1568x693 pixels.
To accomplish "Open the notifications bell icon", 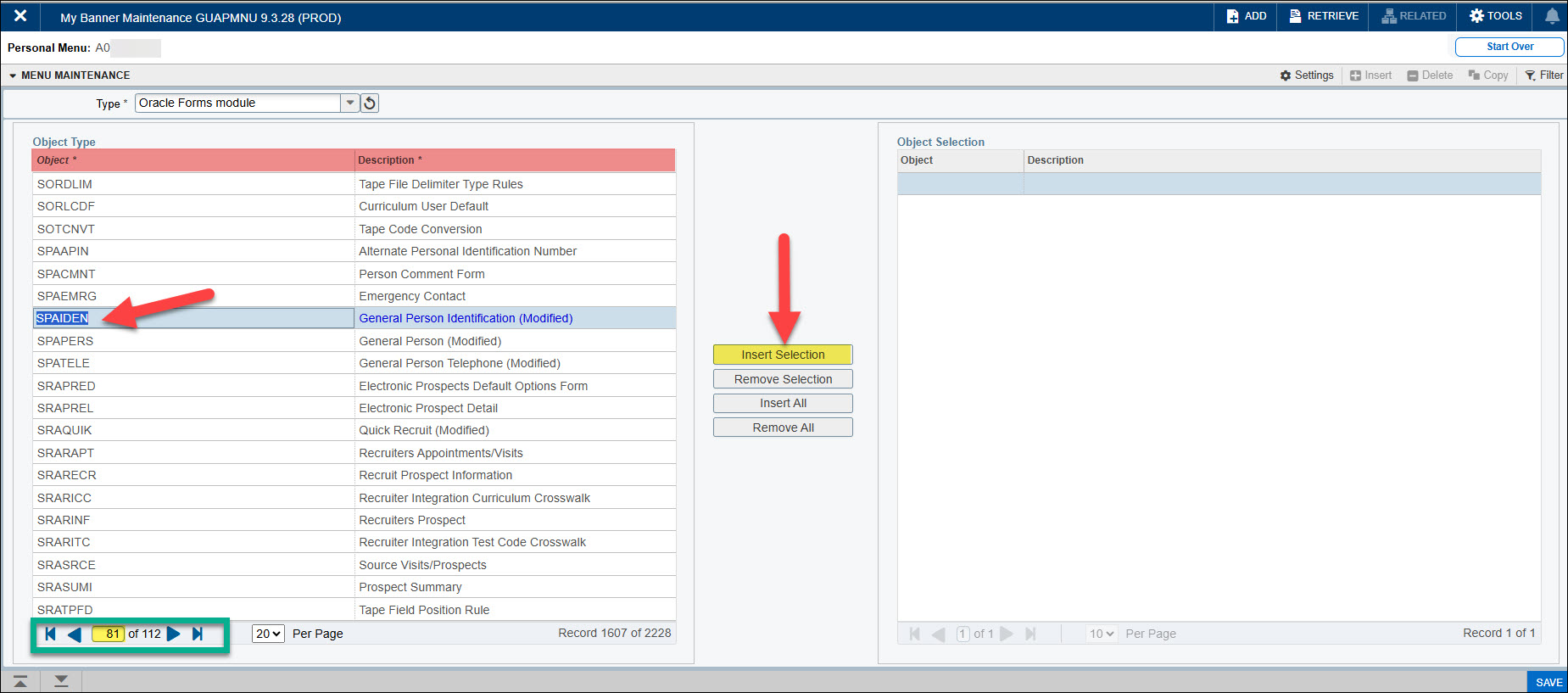I will pyautogui.click(x=1552, y=16).
